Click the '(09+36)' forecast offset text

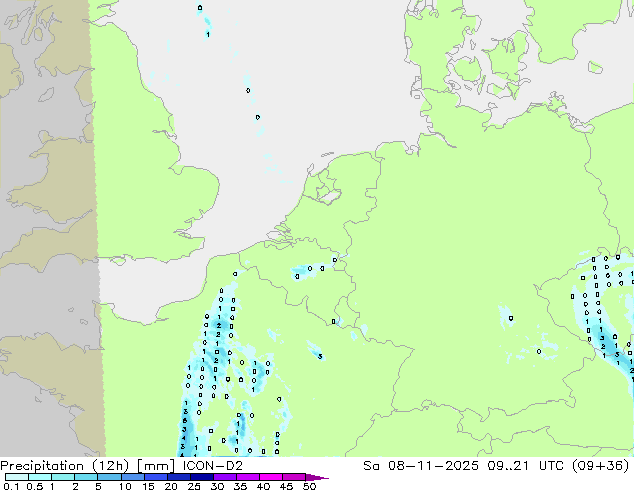click(600, 466)
